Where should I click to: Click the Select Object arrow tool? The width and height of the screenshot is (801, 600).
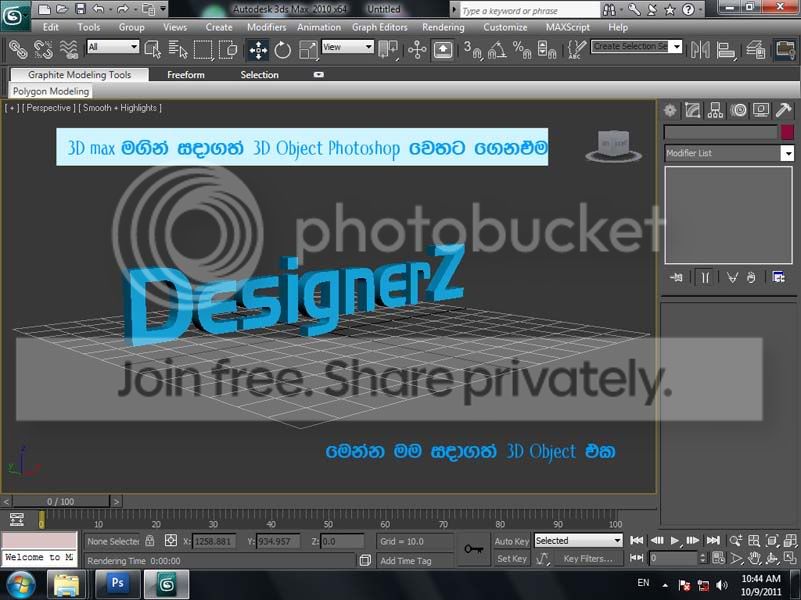153,50
